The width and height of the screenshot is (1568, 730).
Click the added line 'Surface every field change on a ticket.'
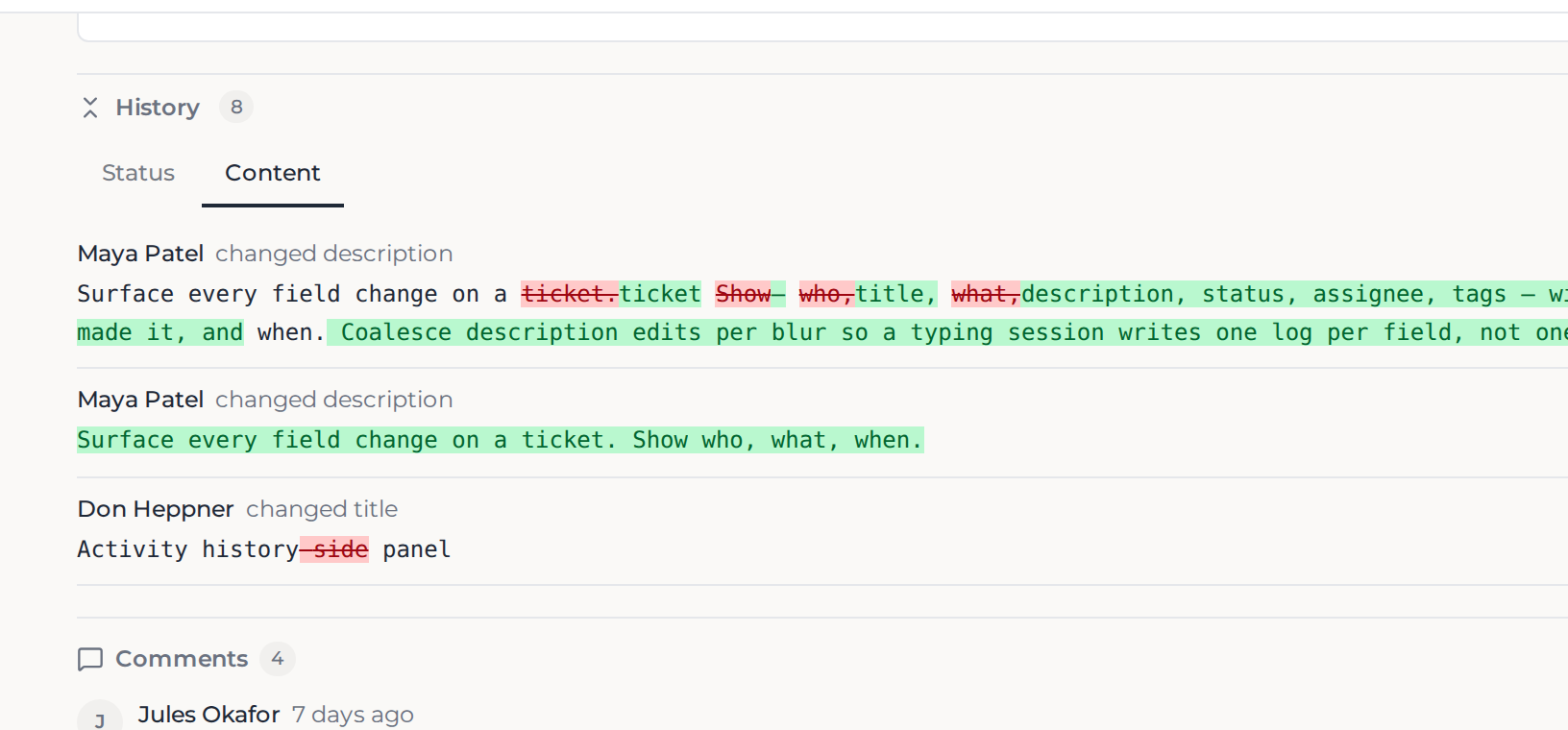tap(347, 440)
